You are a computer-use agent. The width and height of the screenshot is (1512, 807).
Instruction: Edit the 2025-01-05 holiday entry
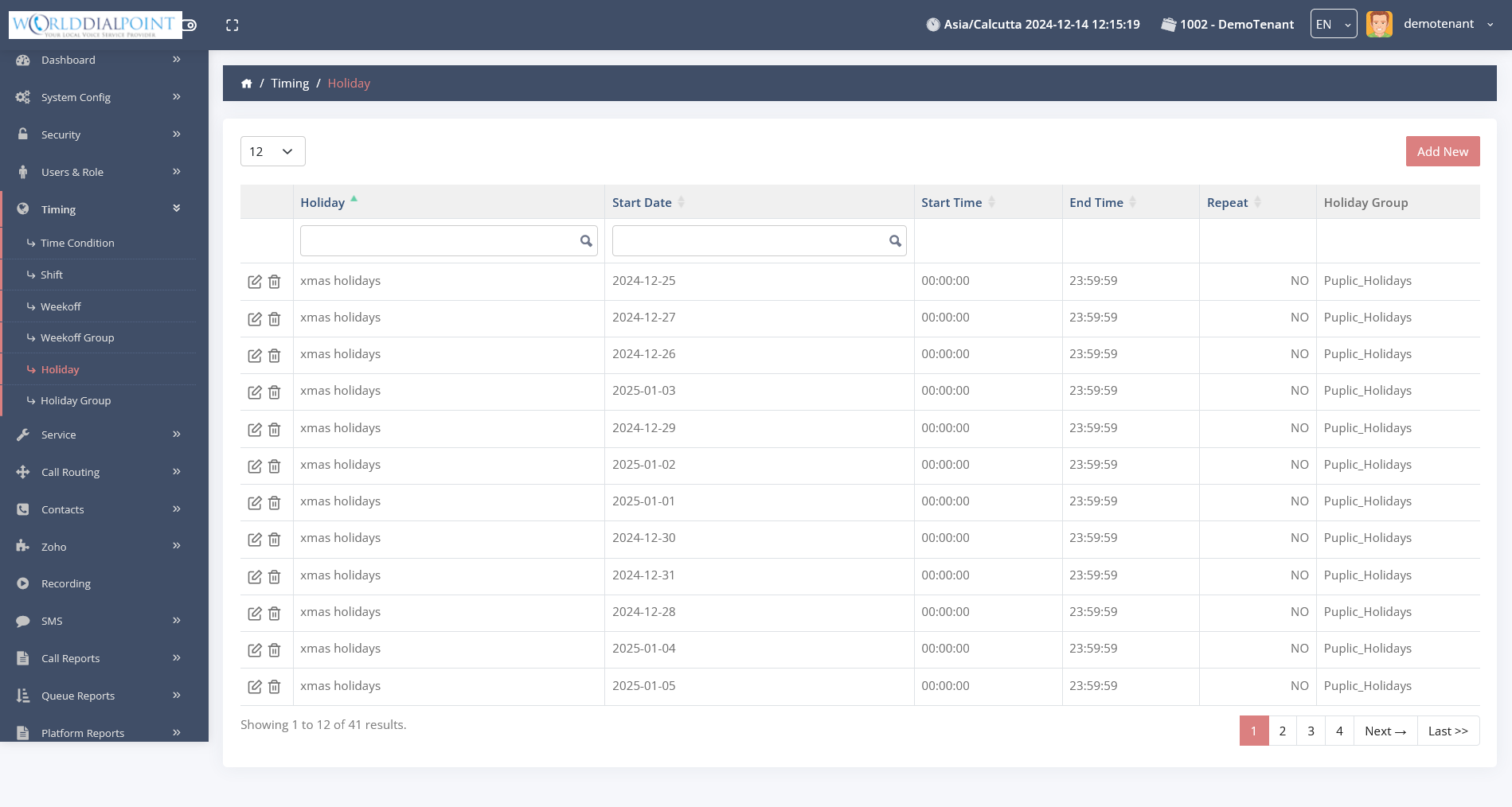tap(255, 687)
